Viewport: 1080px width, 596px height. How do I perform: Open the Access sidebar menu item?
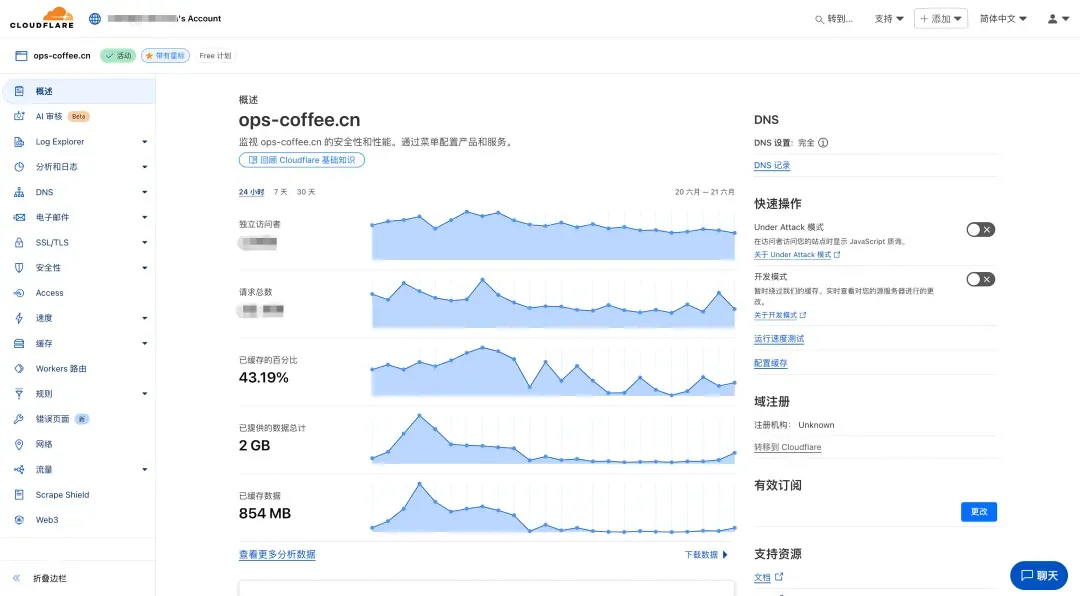pyautogui.click(x=78, y=293)
